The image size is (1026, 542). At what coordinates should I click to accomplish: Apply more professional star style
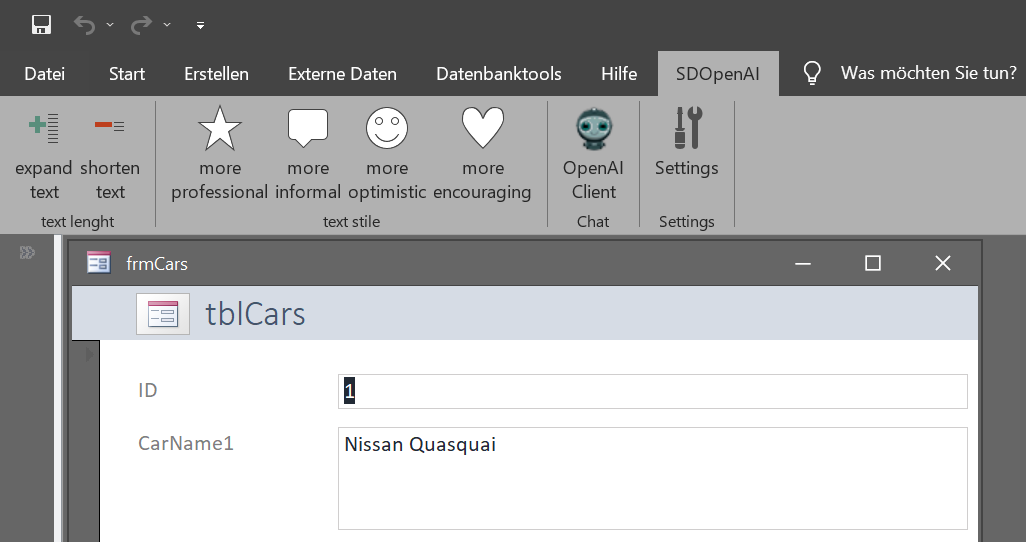[220, 128]
